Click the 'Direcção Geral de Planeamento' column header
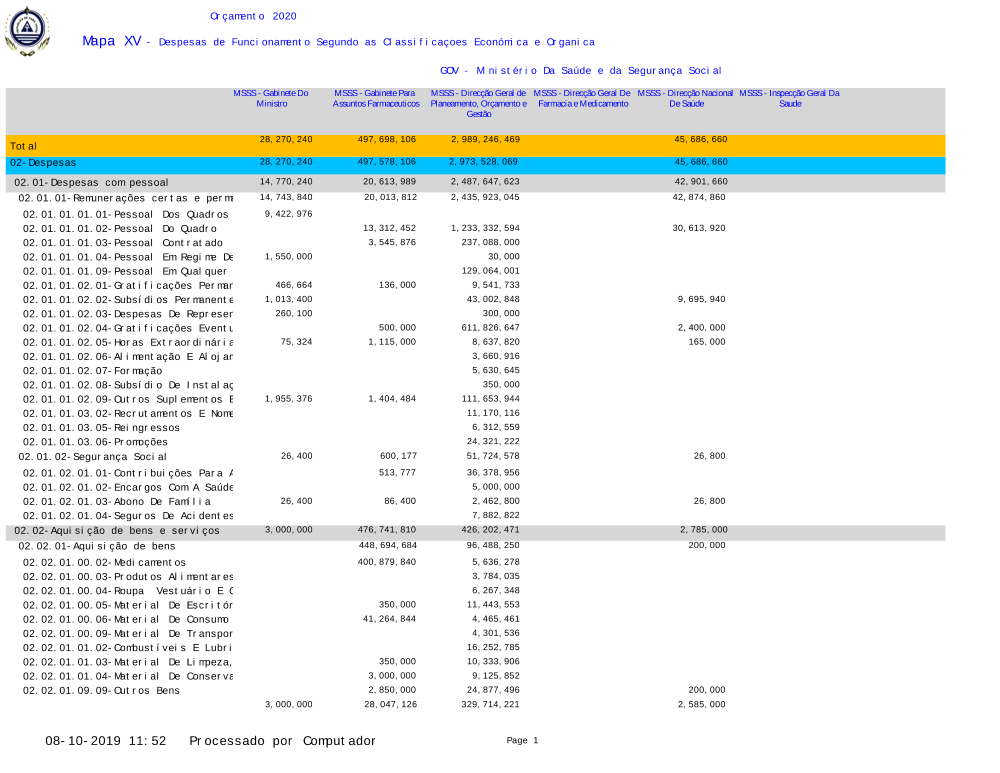1000x773 pixels. pyautogui.click(x=478, y=103)
